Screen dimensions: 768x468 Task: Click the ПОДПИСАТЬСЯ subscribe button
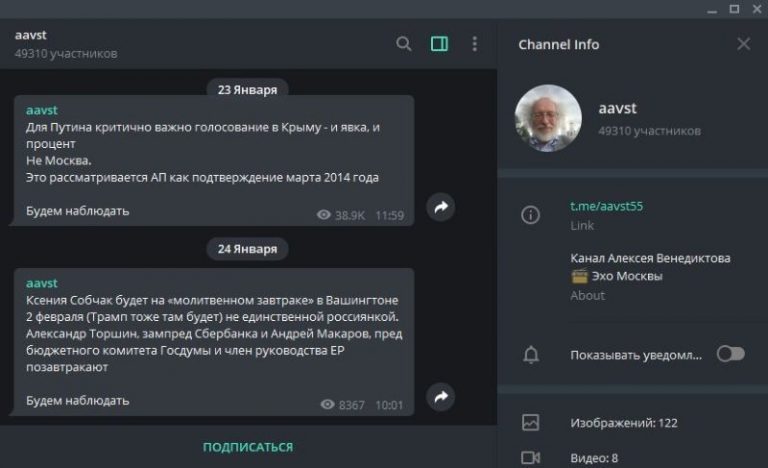pyautogui.click(x=248, y=447)
